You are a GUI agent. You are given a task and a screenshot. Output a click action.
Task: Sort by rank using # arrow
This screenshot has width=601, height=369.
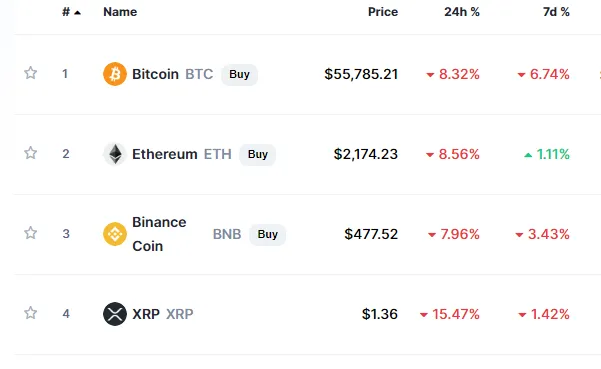click(71, 12)
